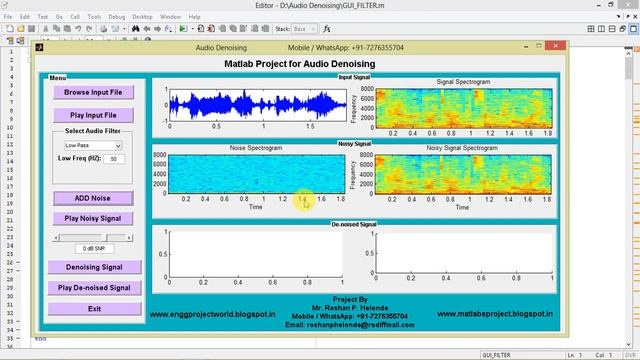Click the Step in debug icon
Viewport: 640px width, 360px height.
click(233, 29)
